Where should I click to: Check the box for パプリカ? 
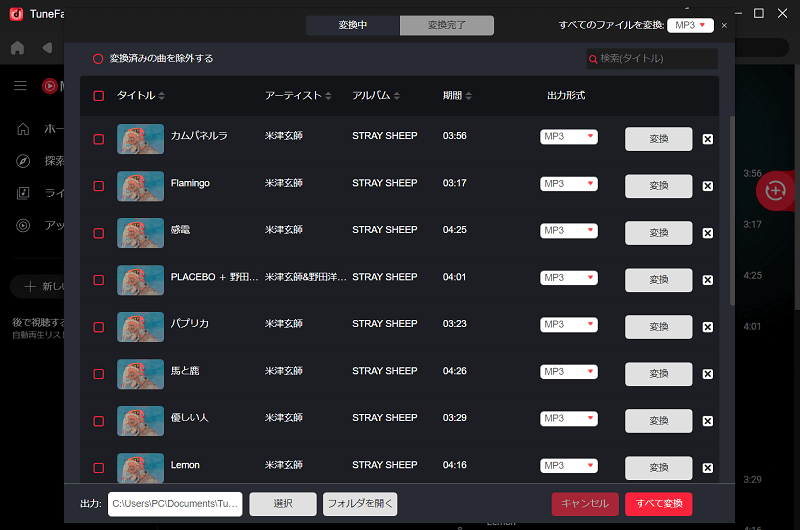[98, 327]
